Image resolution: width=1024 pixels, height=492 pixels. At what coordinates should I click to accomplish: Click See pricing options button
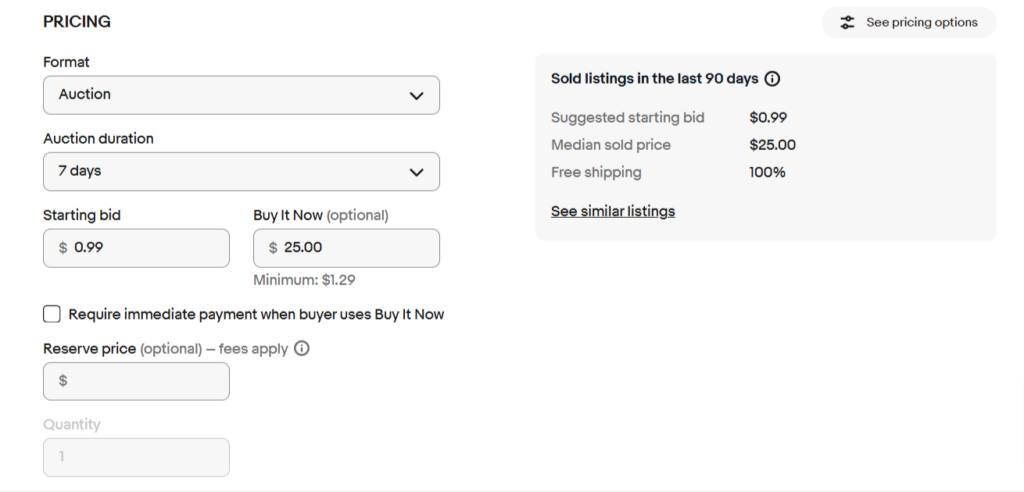coord(908,22)
